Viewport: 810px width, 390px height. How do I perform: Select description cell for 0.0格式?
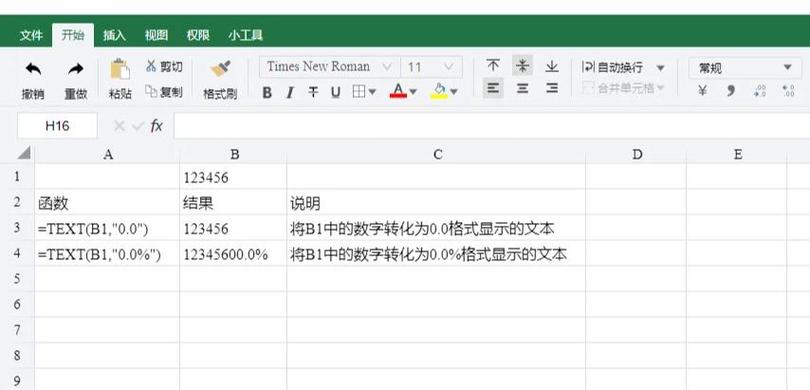[437, 228]
